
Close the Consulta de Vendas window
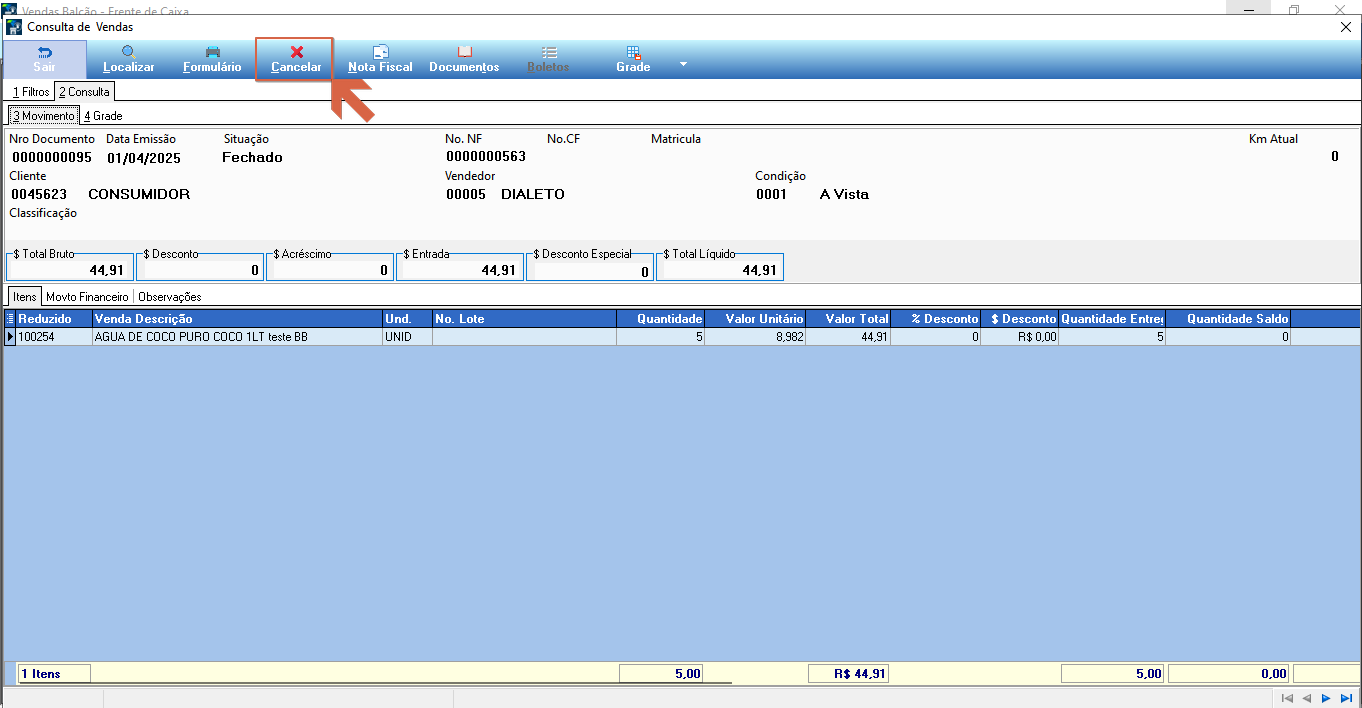[1345, 27]
